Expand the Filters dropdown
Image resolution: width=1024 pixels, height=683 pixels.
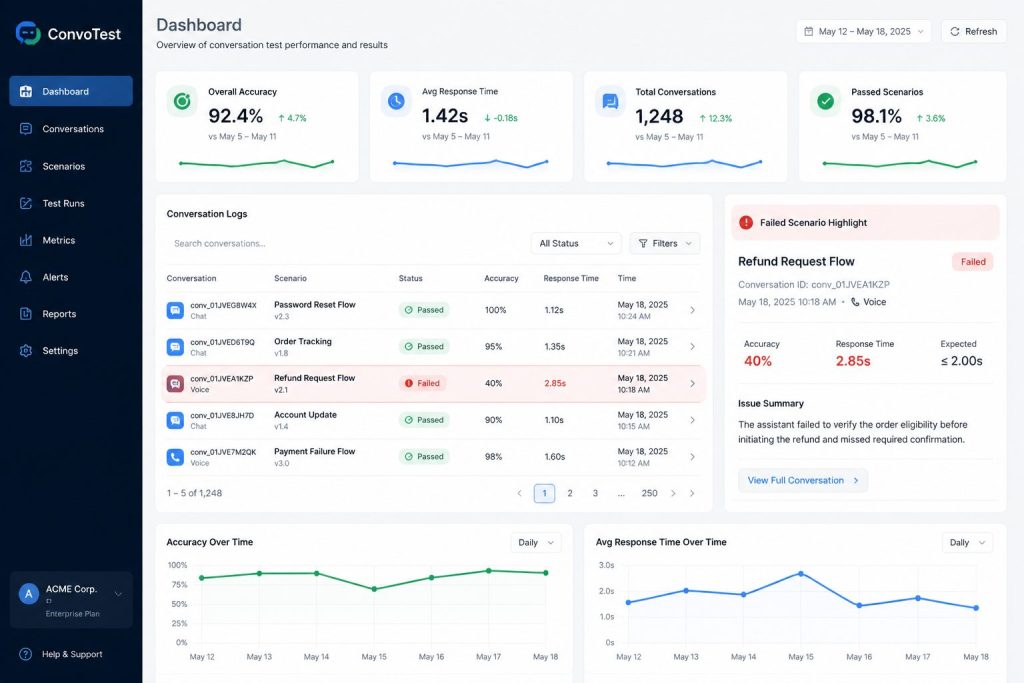(665, 244)
